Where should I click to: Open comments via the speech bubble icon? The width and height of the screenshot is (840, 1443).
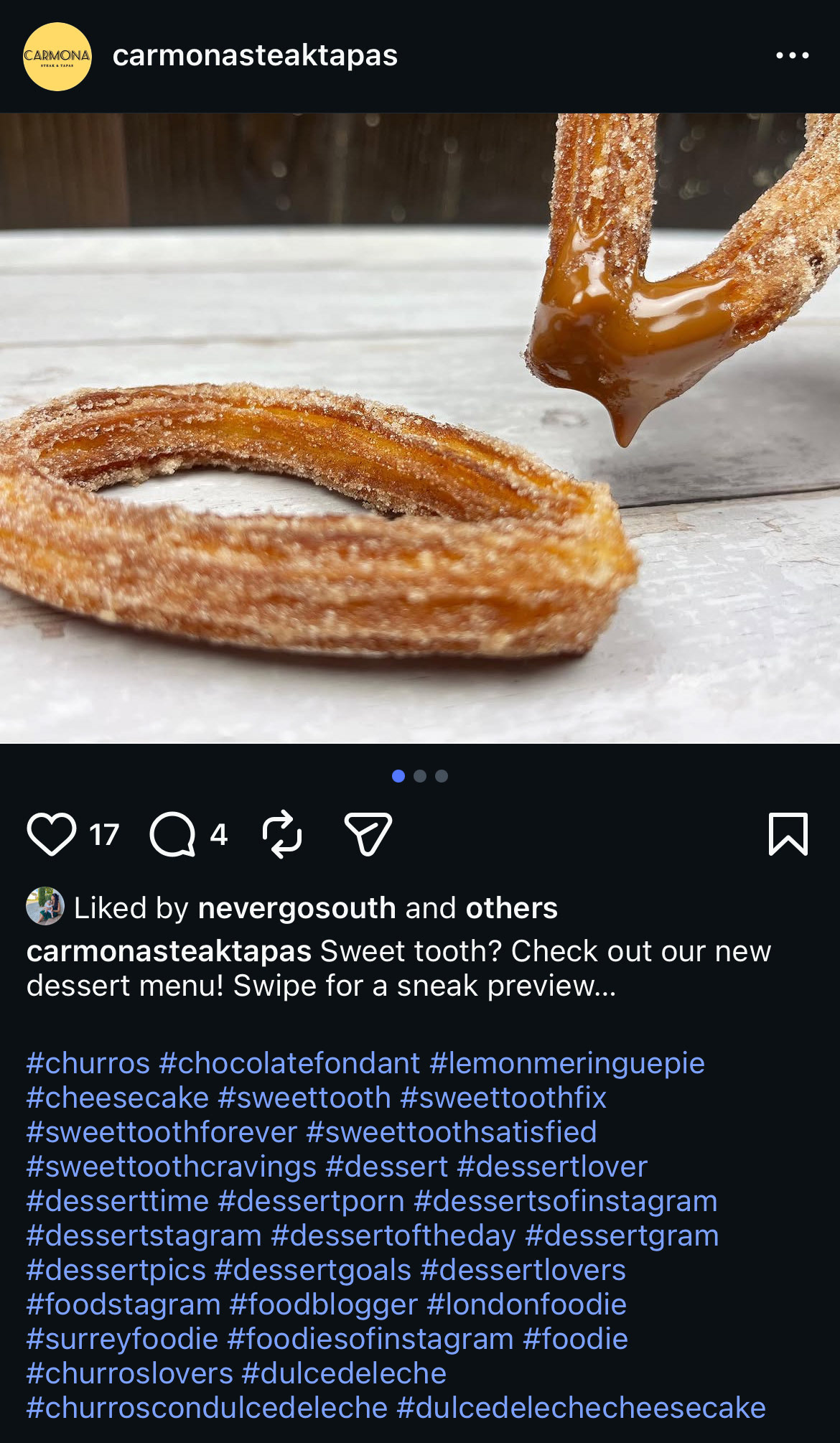(x=172, y=834)
